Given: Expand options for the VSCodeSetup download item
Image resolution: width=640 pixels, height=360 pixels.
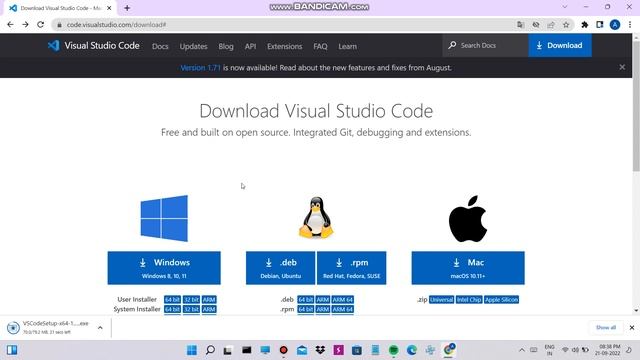Looking at the screenshot, I should tap(100, 327).
